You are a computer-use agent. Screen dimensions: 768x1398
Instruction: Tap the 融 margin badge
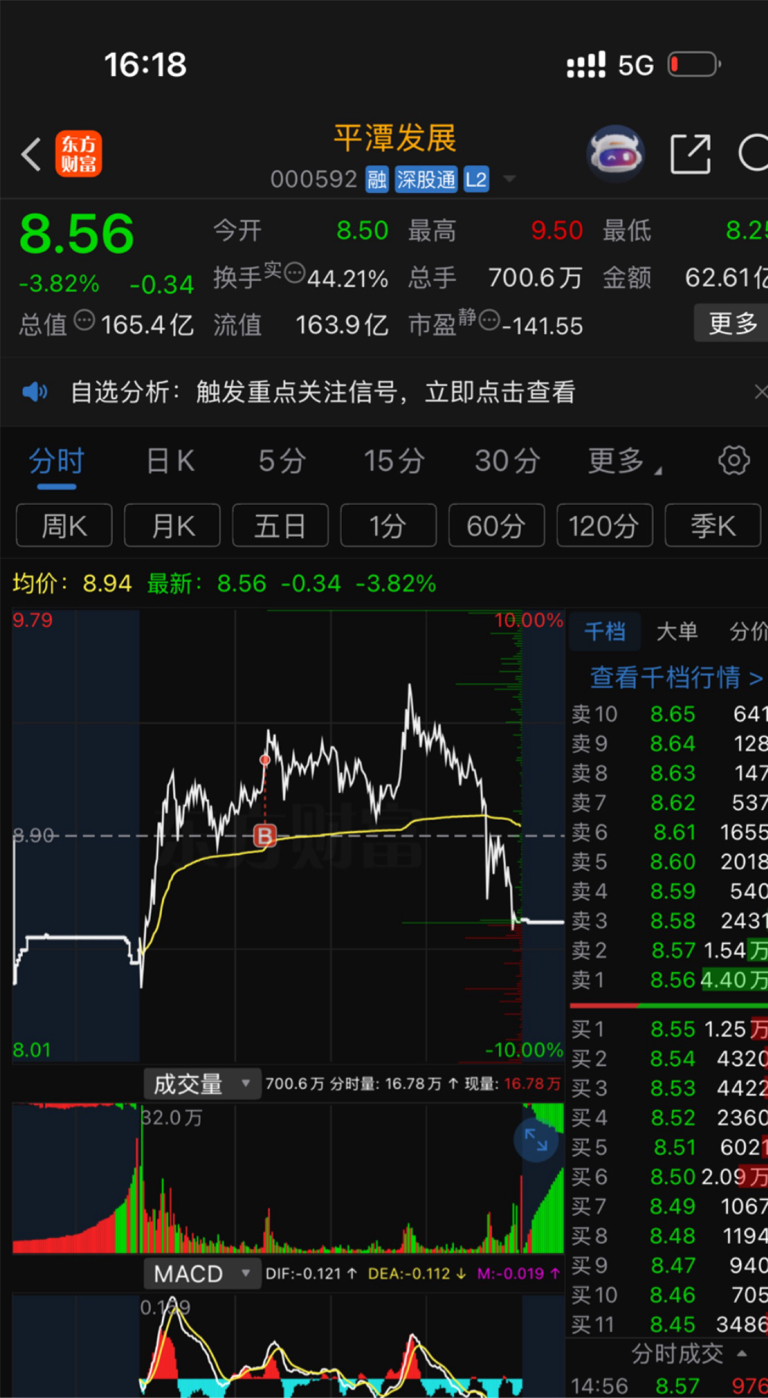(x=377, y=180)
